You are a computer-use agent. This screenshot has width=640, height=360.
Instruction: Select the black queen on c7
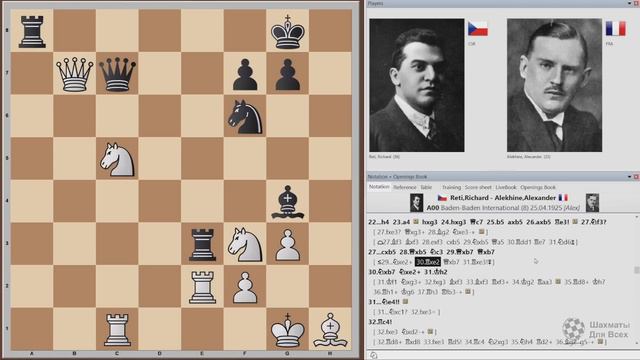pyautogui.click(x=118, y=74)
